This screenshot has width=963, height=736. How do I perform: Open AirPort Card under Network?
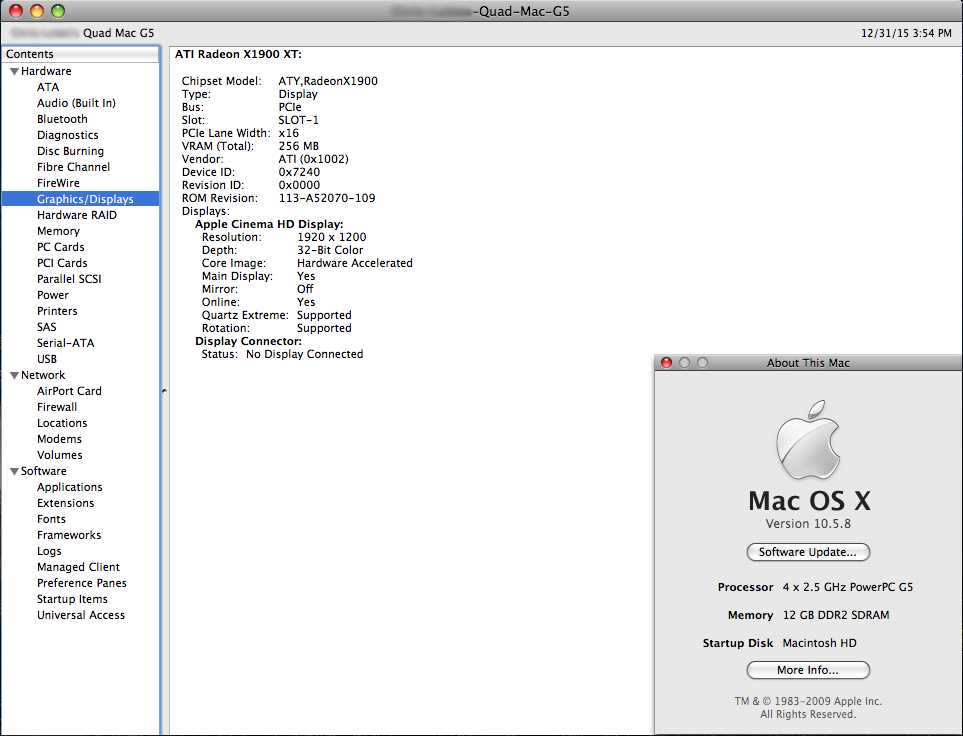click(x=69, y=391)
